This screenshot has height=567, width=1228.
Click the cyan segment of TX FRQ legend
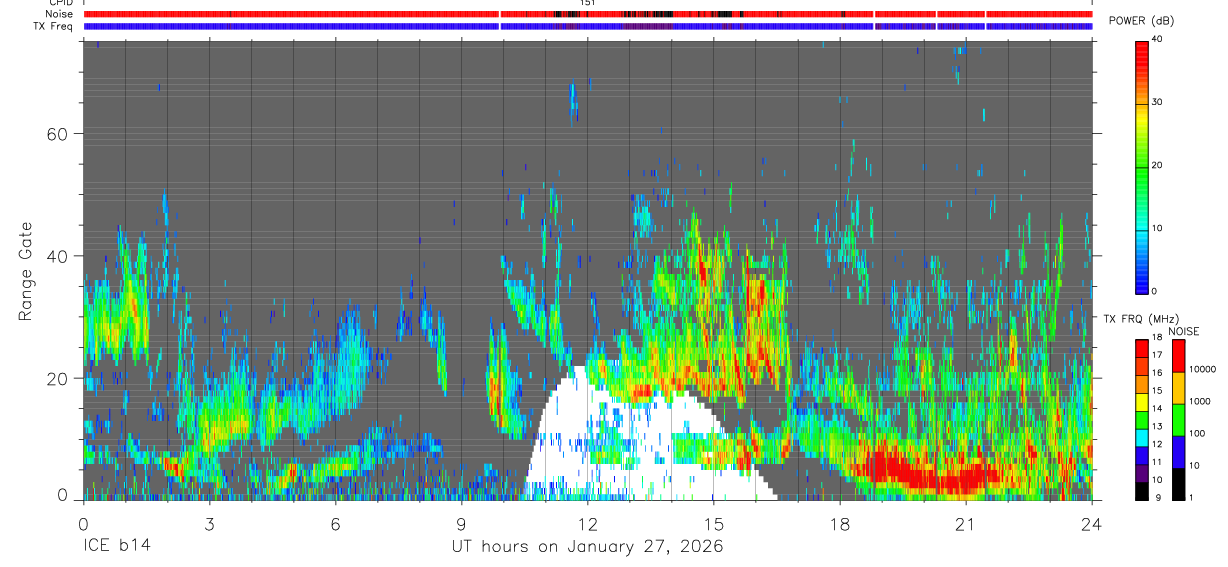coord(1142,437)
